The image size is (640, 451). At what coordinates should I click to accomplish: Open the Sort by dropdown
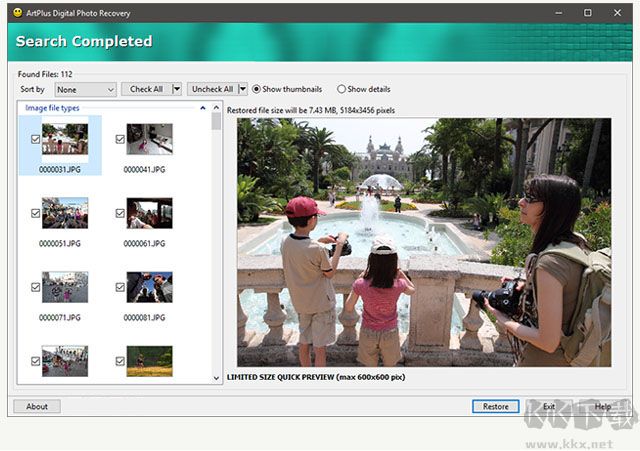point(85,89)
